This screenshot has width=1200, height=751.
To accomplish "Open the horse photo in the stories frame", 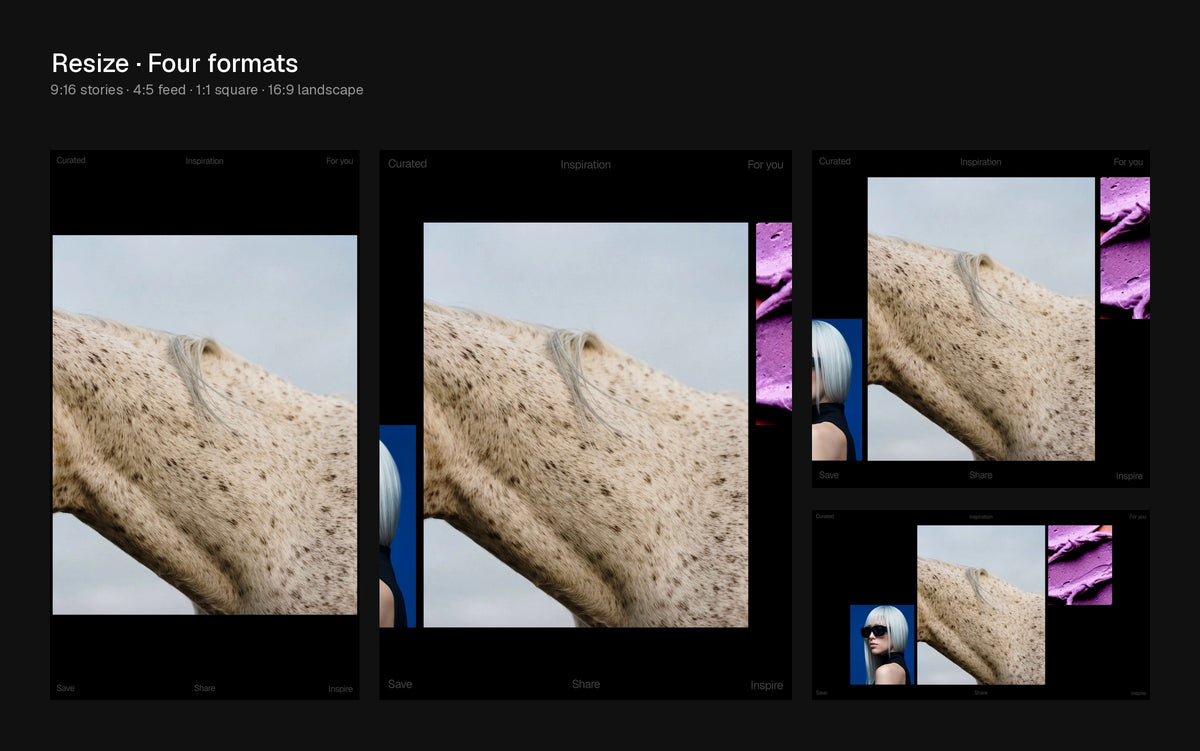I will [x=205, y=425].
